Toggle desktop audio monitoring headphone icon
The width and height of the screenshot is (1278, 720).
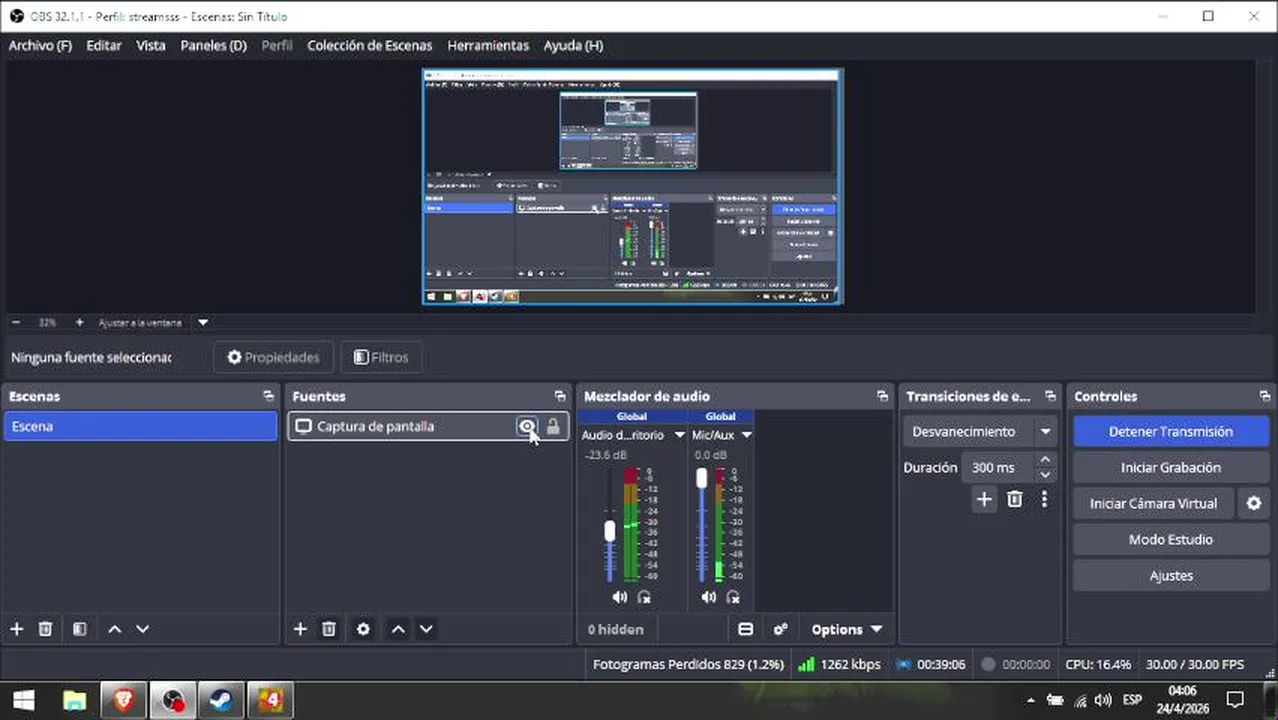pyautogui.click(x=644, y=597)
